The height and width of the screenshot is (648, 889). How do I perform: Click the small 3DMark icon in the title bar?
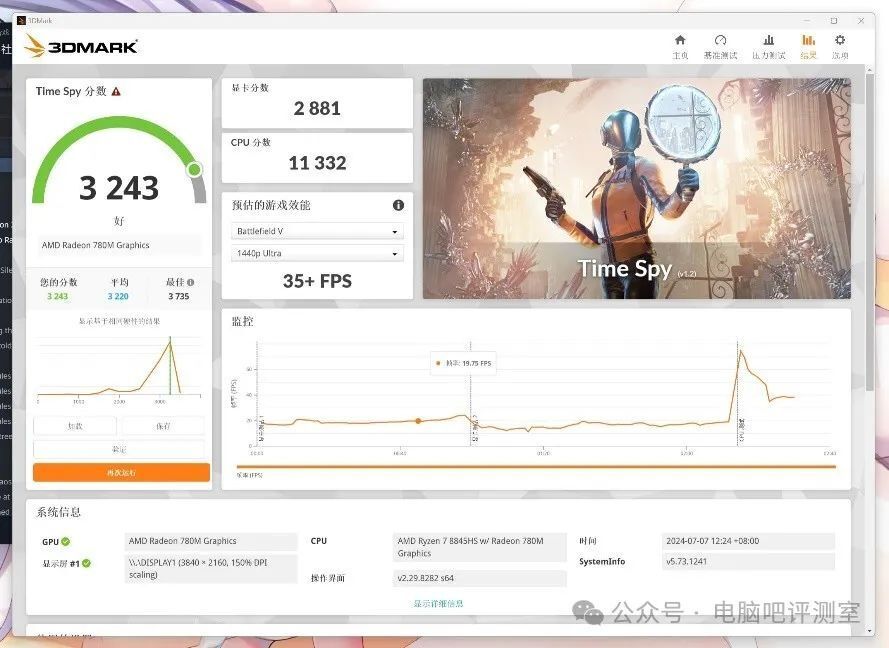coord(22,20)
